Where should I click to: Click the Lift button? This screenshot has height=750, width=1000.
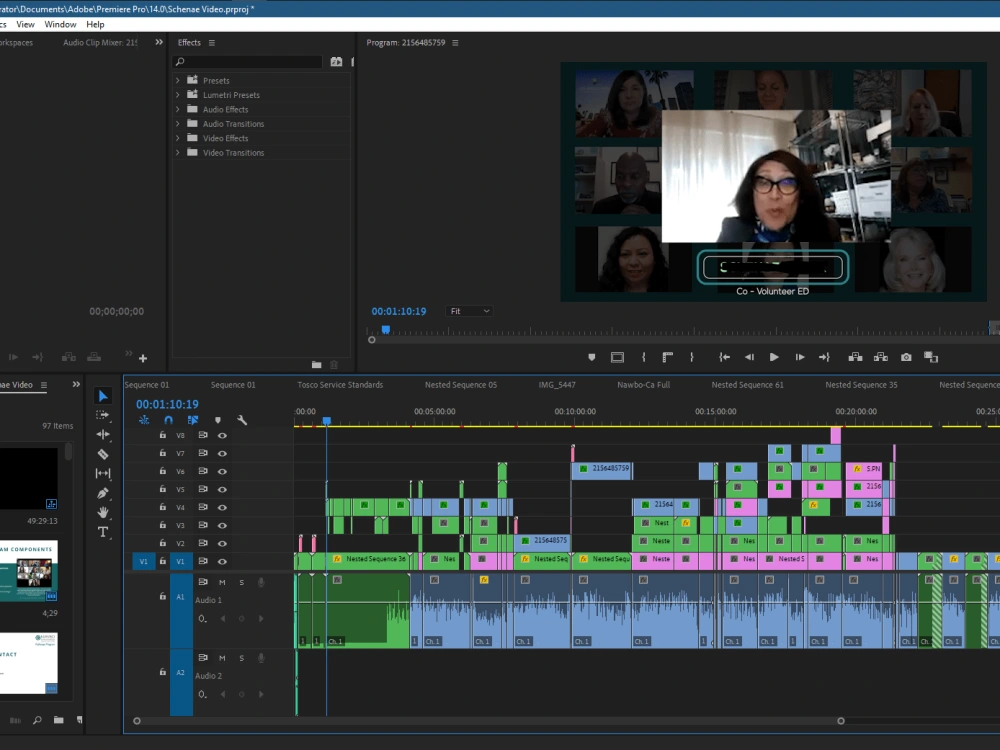point(855,357)
